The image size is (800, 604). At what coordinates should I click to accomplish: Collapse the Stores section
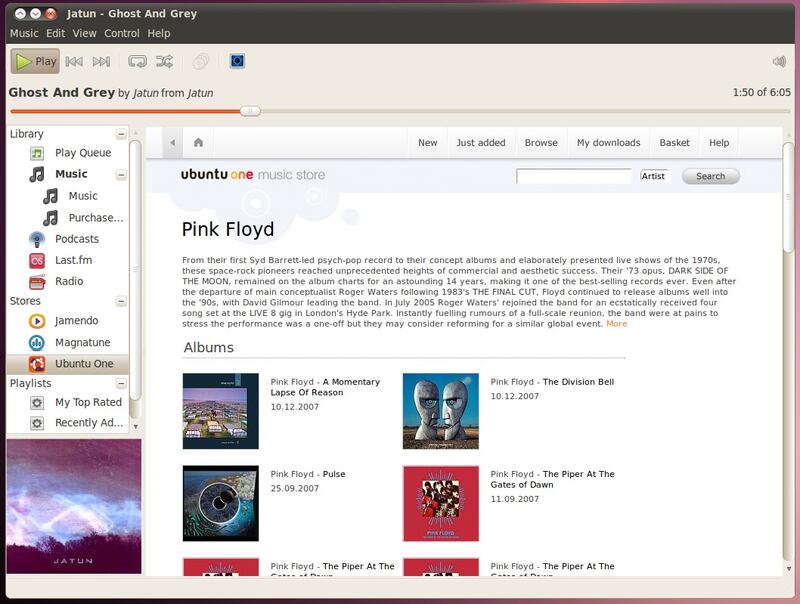pyautogui.click(x=121, y=301)
